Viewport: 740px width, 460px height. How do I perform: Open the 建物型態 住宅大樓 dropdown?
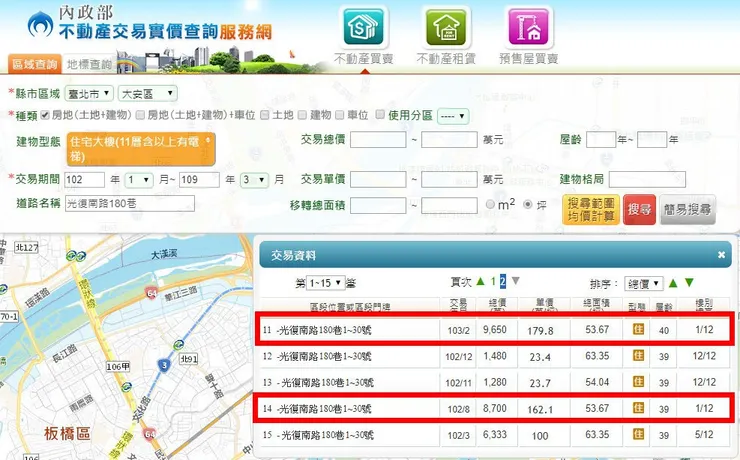[x=141, y=149]
